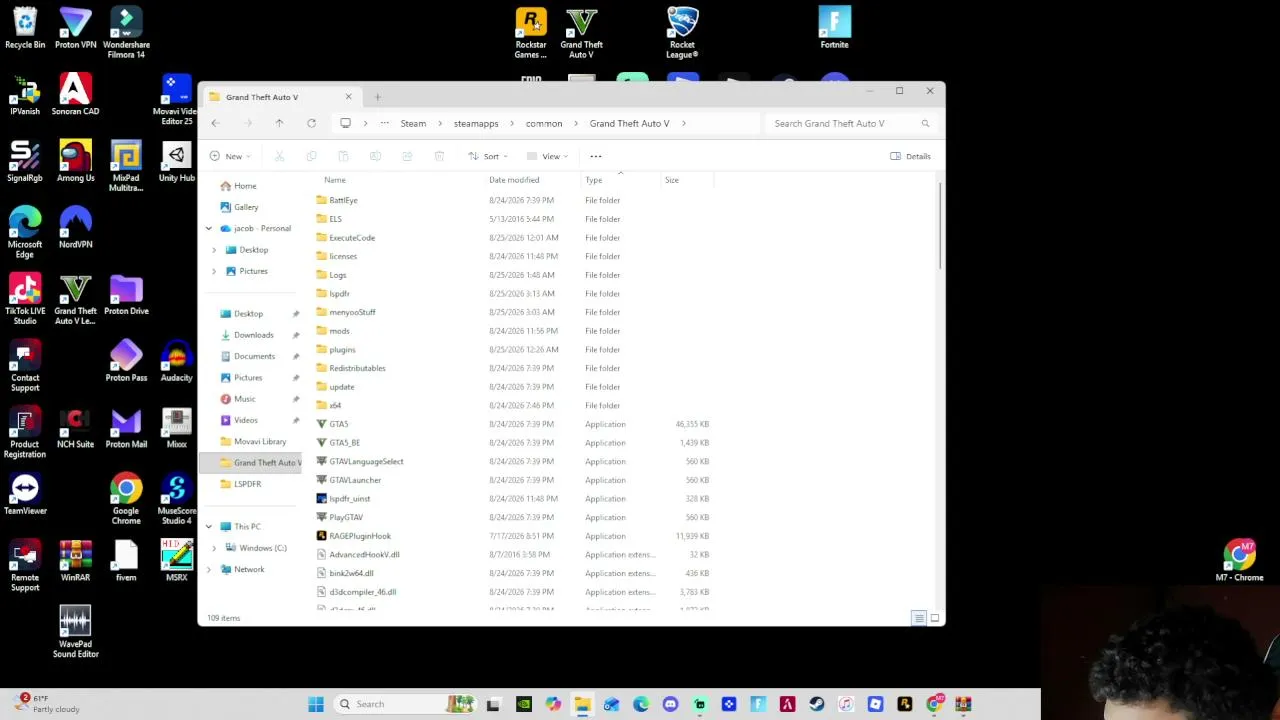Click the Steam breadcrumb segment
This screenshot has width=1280, height=720.
(413, 123)
